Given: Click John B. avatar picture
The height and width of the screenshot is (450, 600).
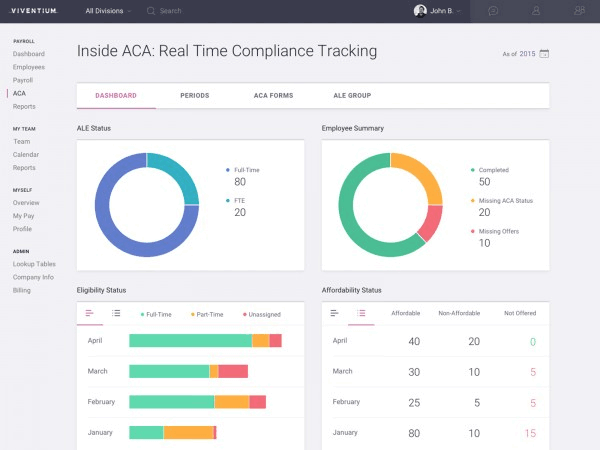Looking at the screenshot, I should click(420, 11).
